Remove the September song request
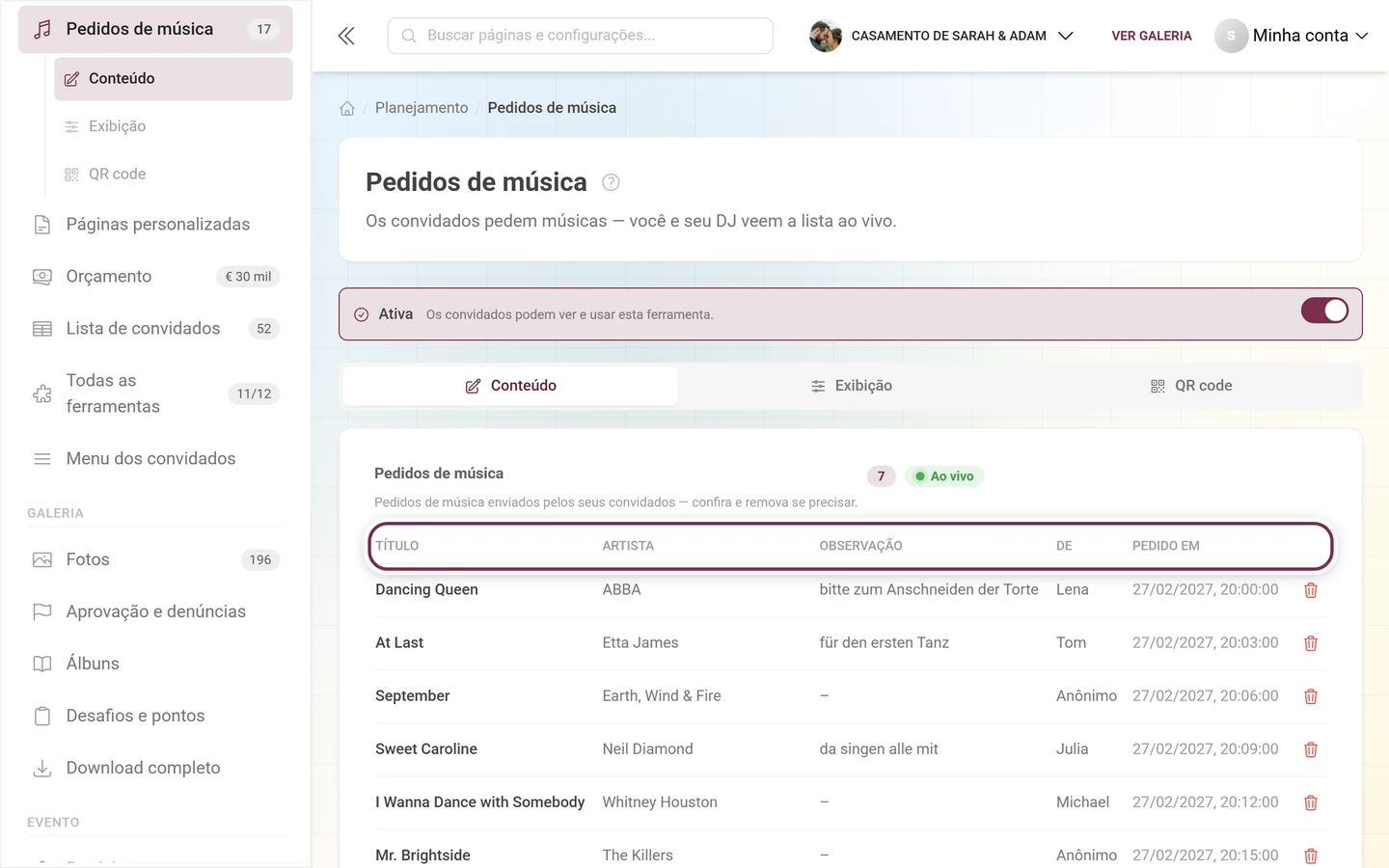Viewport: 1389px width, 868px height. (x=1311, y=696)
